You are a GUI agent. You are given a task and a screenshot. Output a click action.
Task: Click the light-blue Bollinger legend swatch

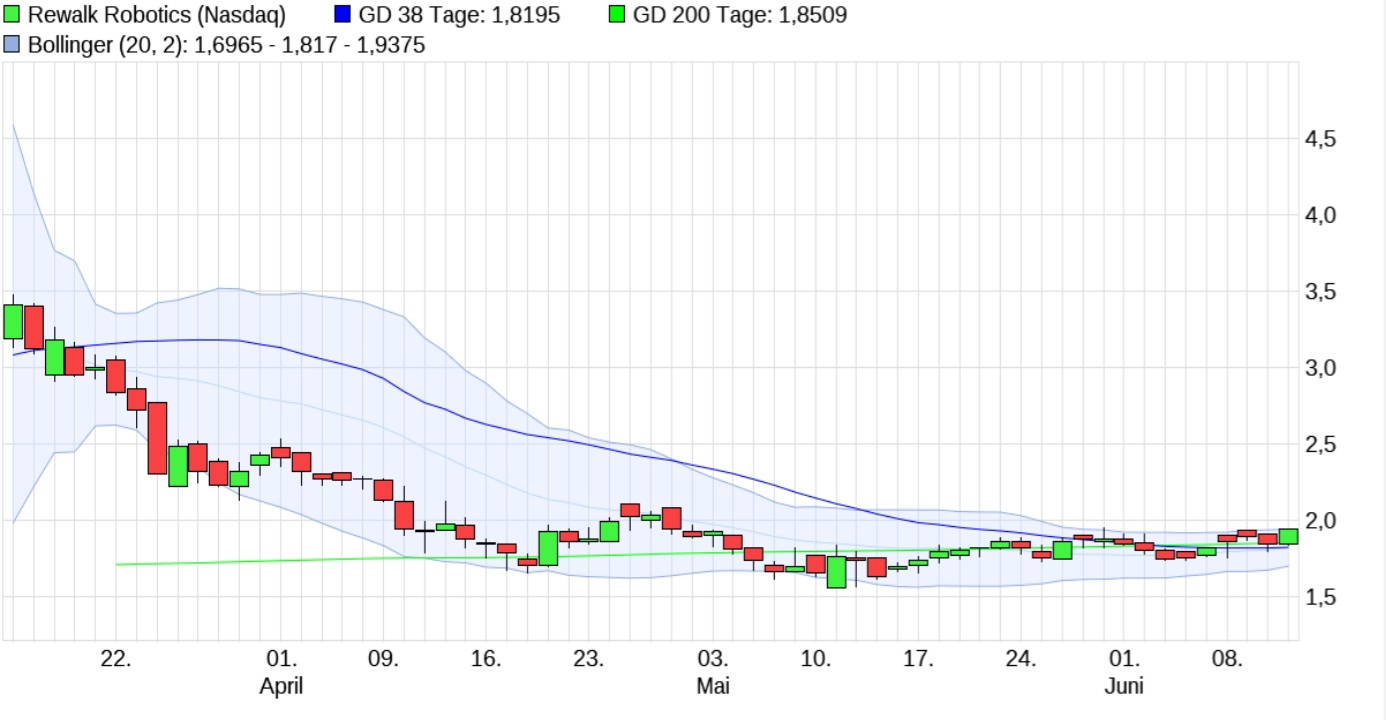[13, 45]
